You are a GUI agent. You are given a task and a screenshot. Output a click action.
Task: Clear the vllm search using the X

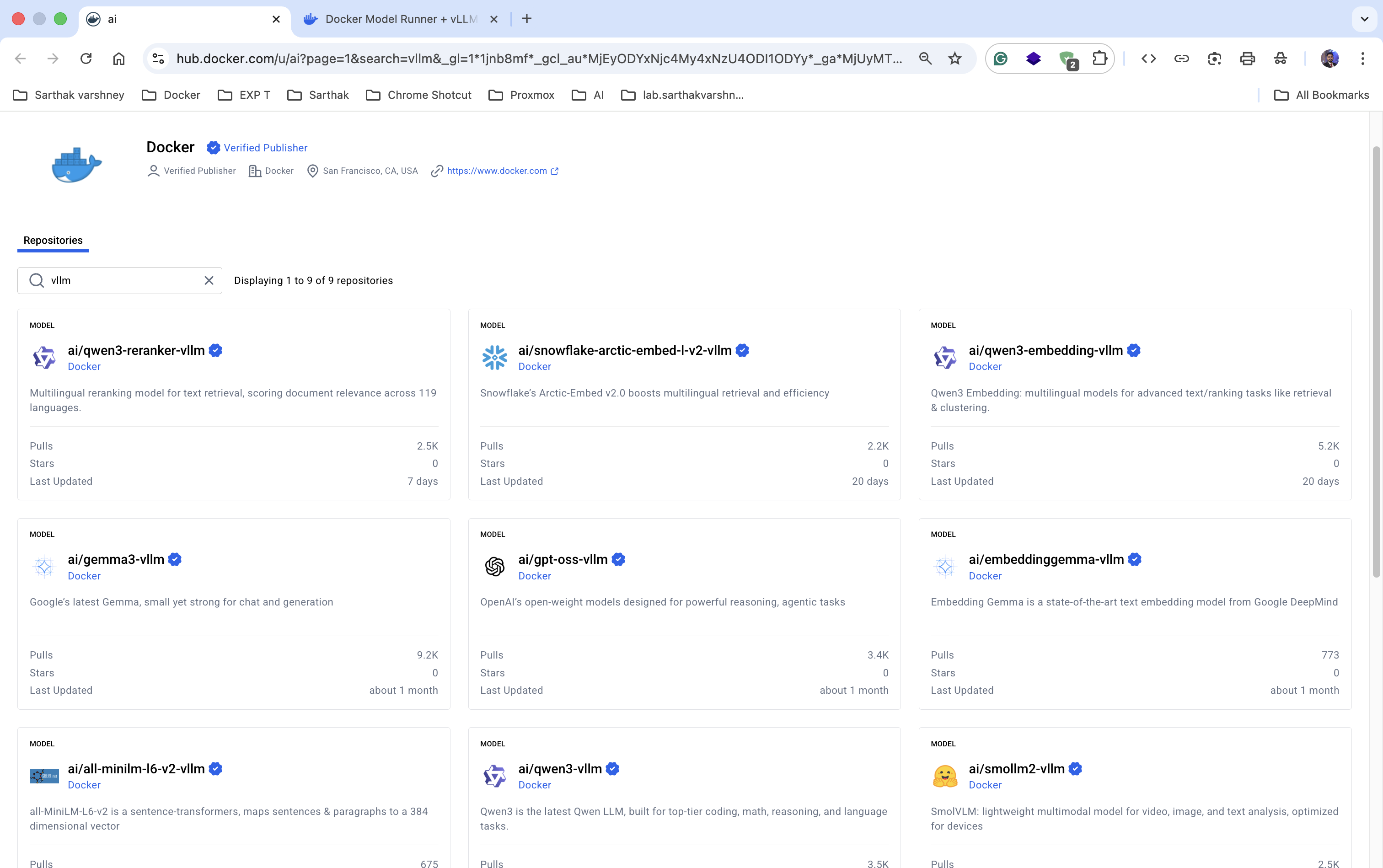(x=209, y=280)
